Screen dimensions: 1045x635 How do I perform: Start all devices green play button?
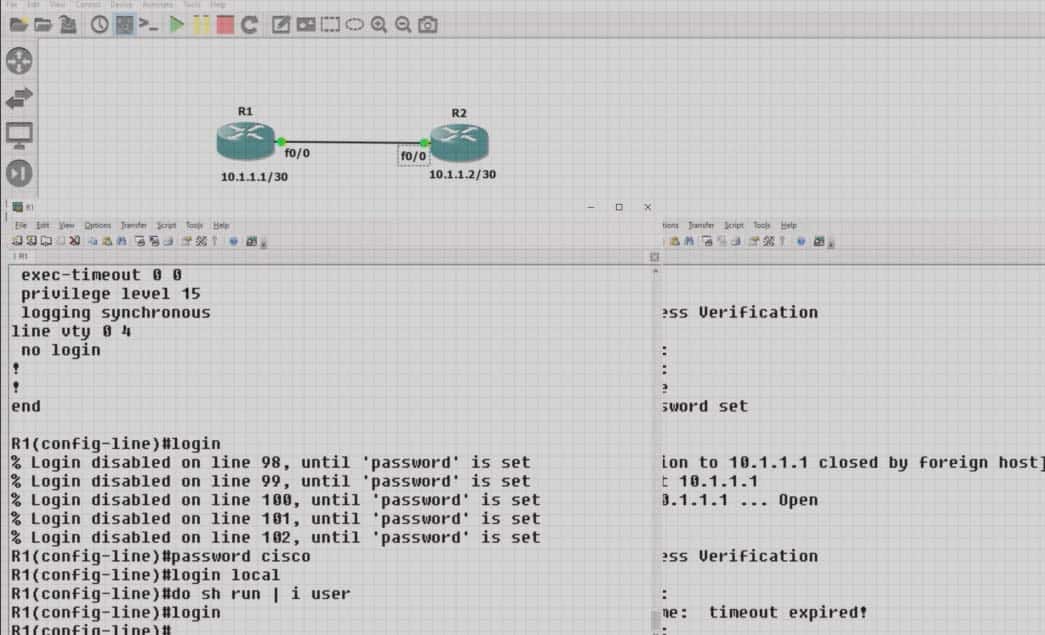click(177, 25)
